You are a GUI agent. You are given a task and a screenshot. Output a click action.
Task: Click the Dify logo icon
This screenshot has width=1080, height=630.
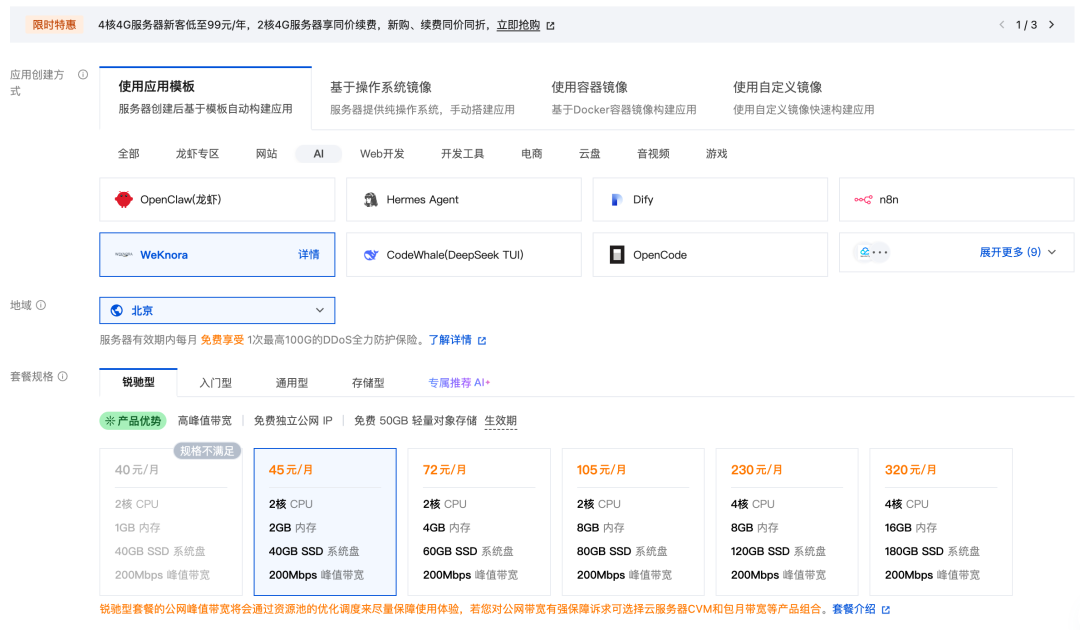[x=616, y=200]
